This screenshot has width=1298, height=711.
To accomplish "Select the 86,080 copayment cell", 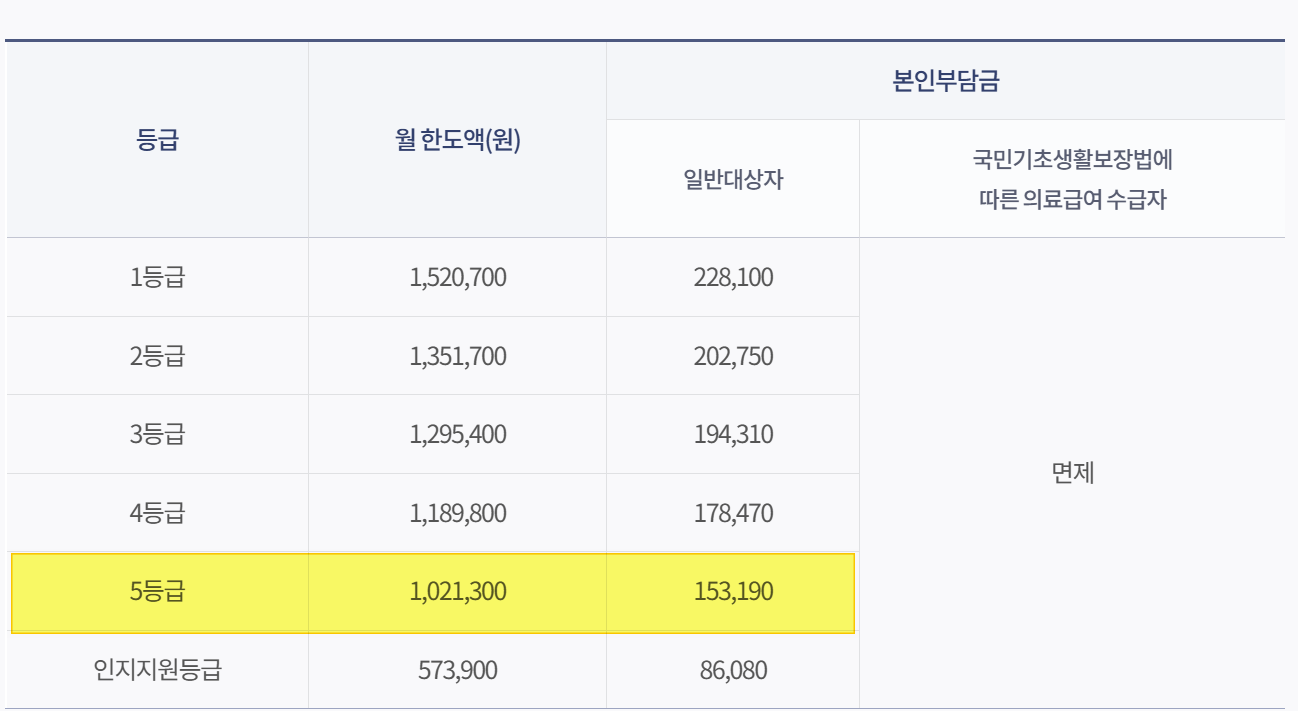I will (x=731, y=670).
